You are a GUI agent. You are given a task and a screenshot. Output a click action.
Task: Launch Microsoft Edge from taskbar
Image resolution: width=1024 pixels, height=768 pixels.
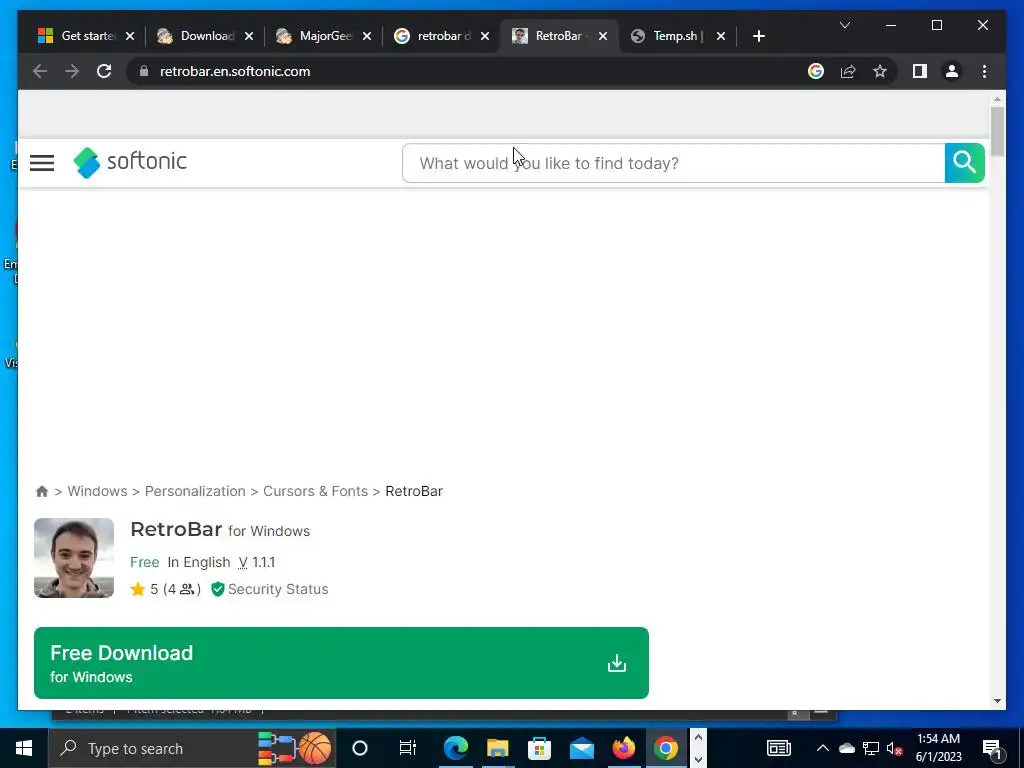[x=456, y=748]
